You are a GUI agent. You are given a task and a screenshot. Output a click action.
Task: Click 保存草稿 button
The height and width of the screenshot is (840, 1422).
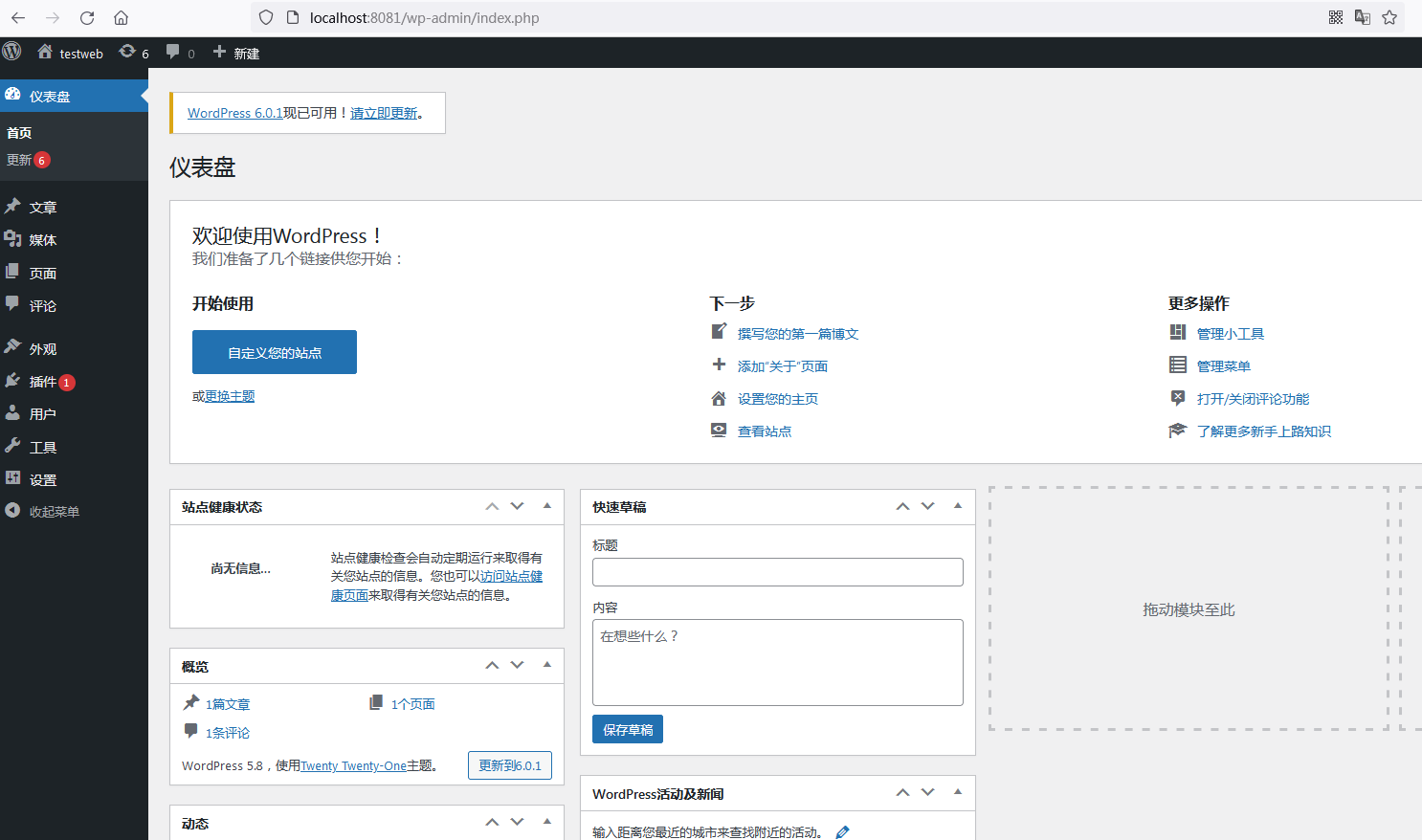click(628, 729)
